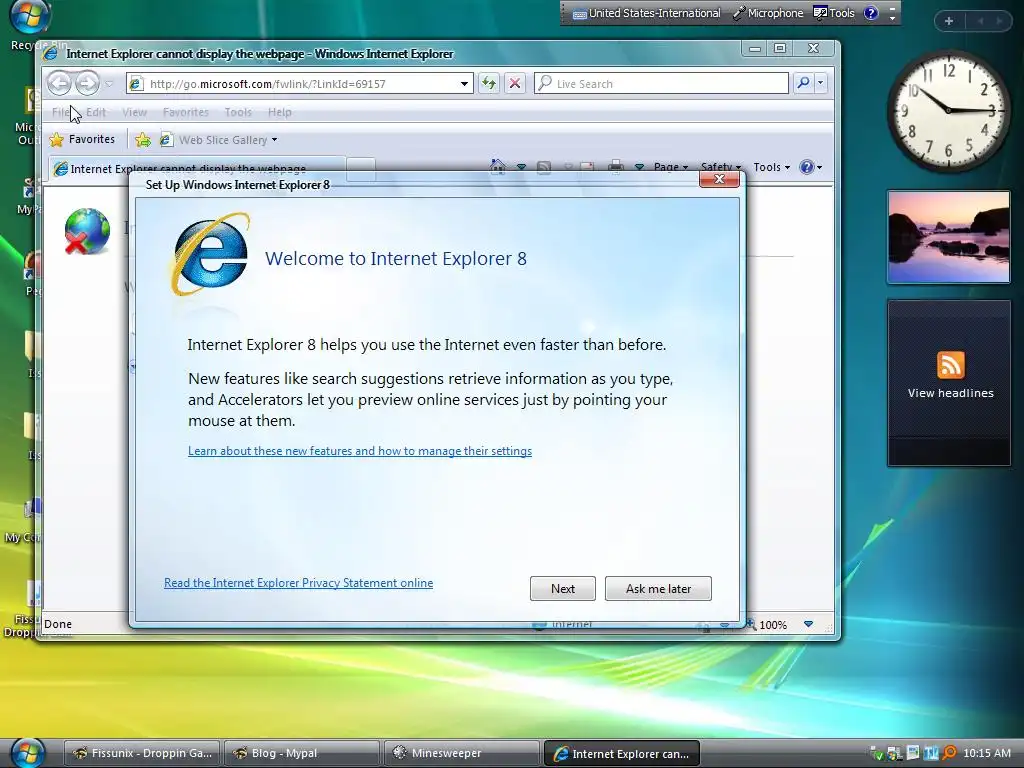Click the Windows Update tray icon
The image size is (1024, 768).
pos(895,754)
